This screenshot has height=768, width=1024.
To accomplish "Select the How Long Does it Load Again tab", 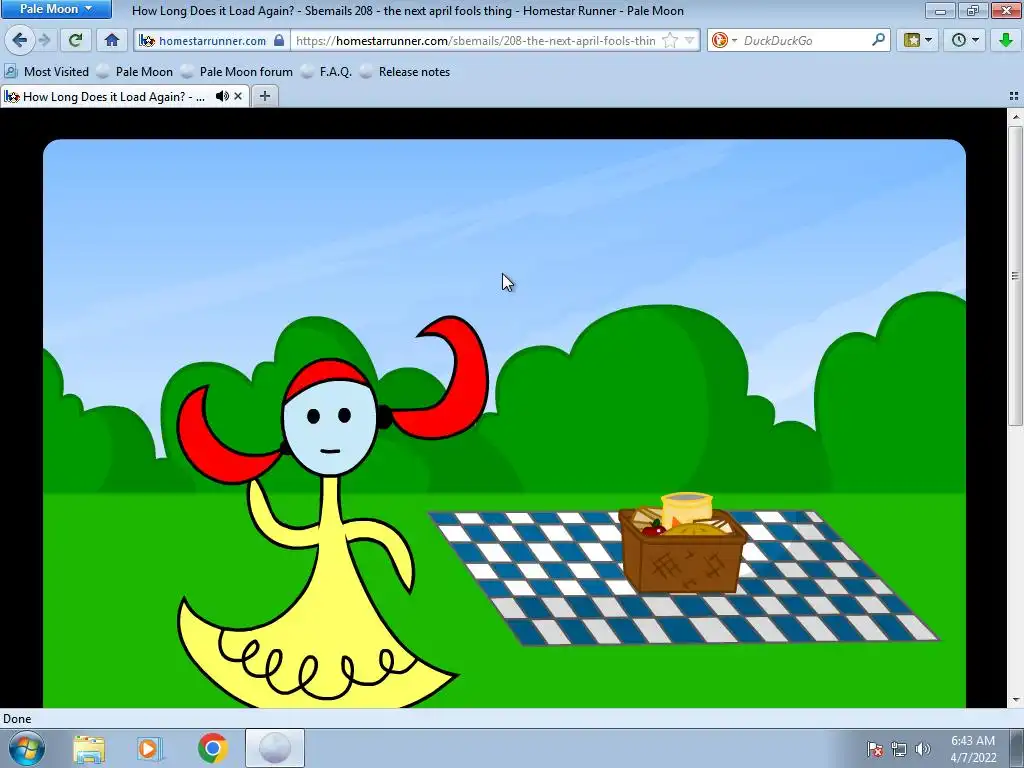I will point(113,97).
